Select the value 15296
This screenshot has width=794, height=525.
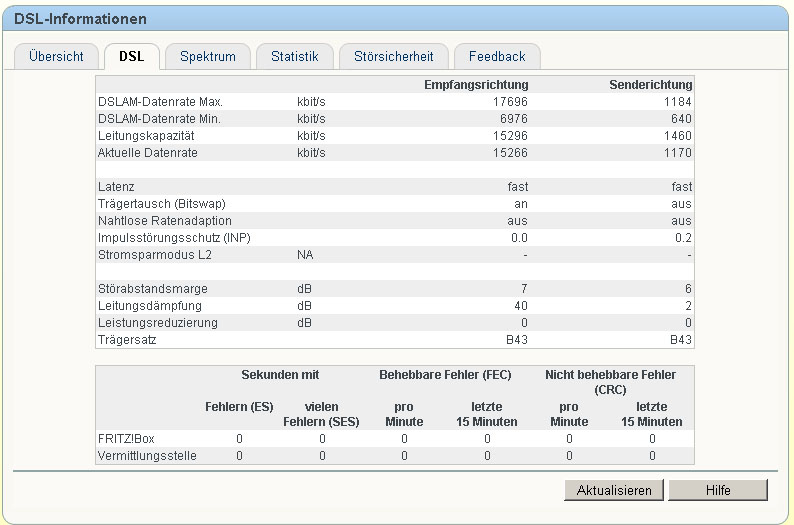(x=510, y=136)
